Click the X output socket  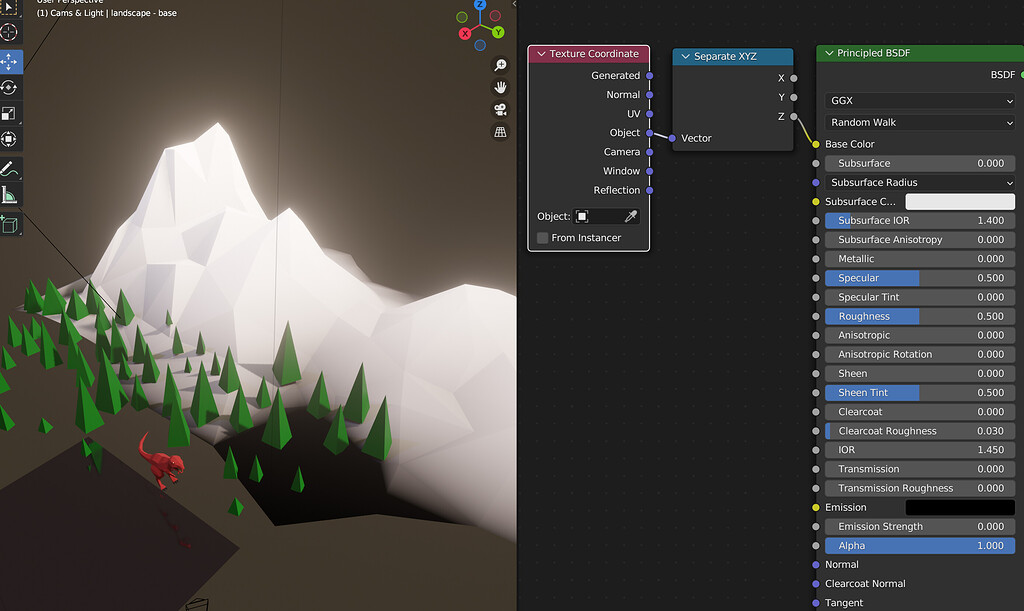[793, 78]
